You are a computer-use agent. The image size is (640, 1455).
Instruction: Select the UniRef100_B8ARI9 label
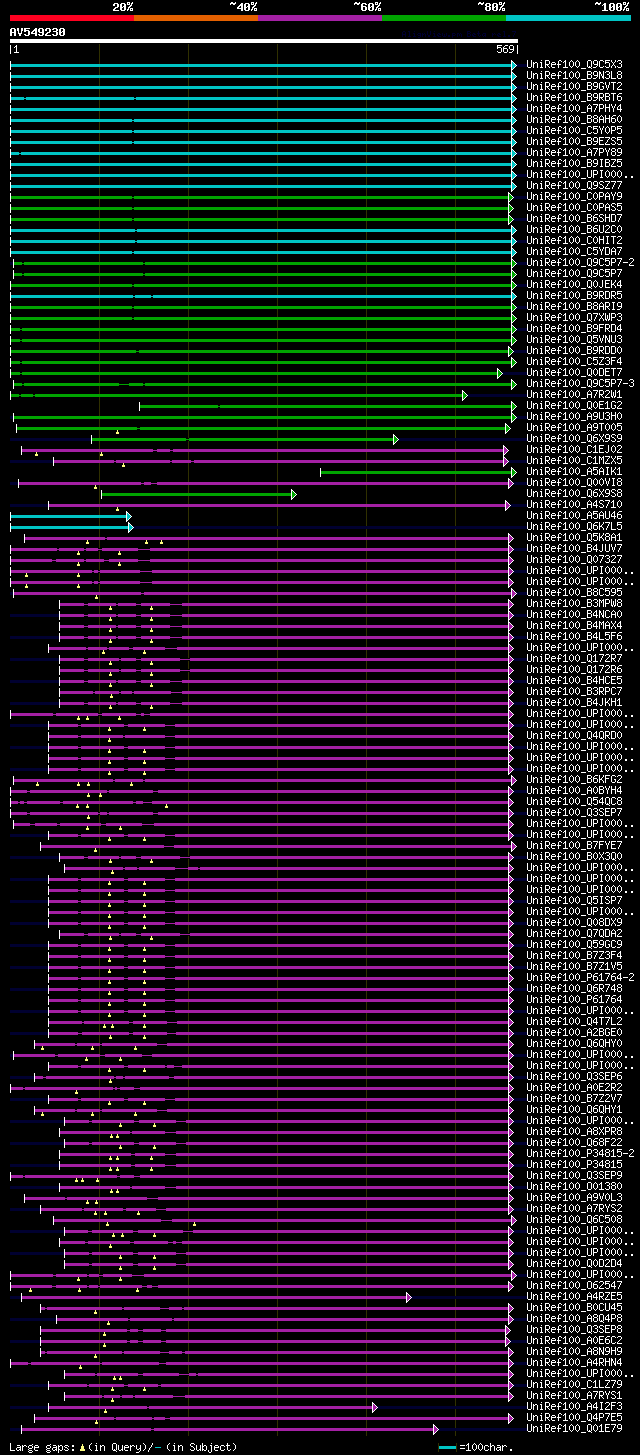click(x=574, y=306)
